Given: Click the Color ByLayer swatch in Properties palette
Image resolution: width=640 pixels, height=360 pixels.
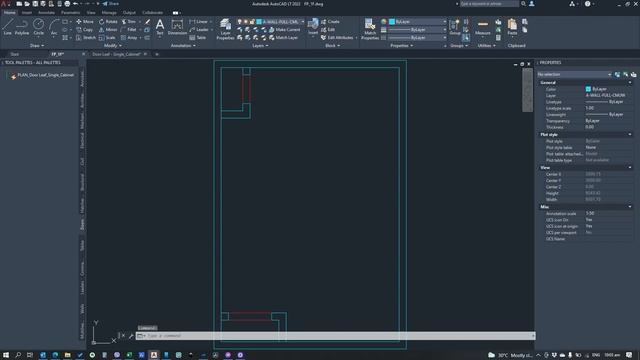Looking at the screenshot, I should tap(588, 89).
